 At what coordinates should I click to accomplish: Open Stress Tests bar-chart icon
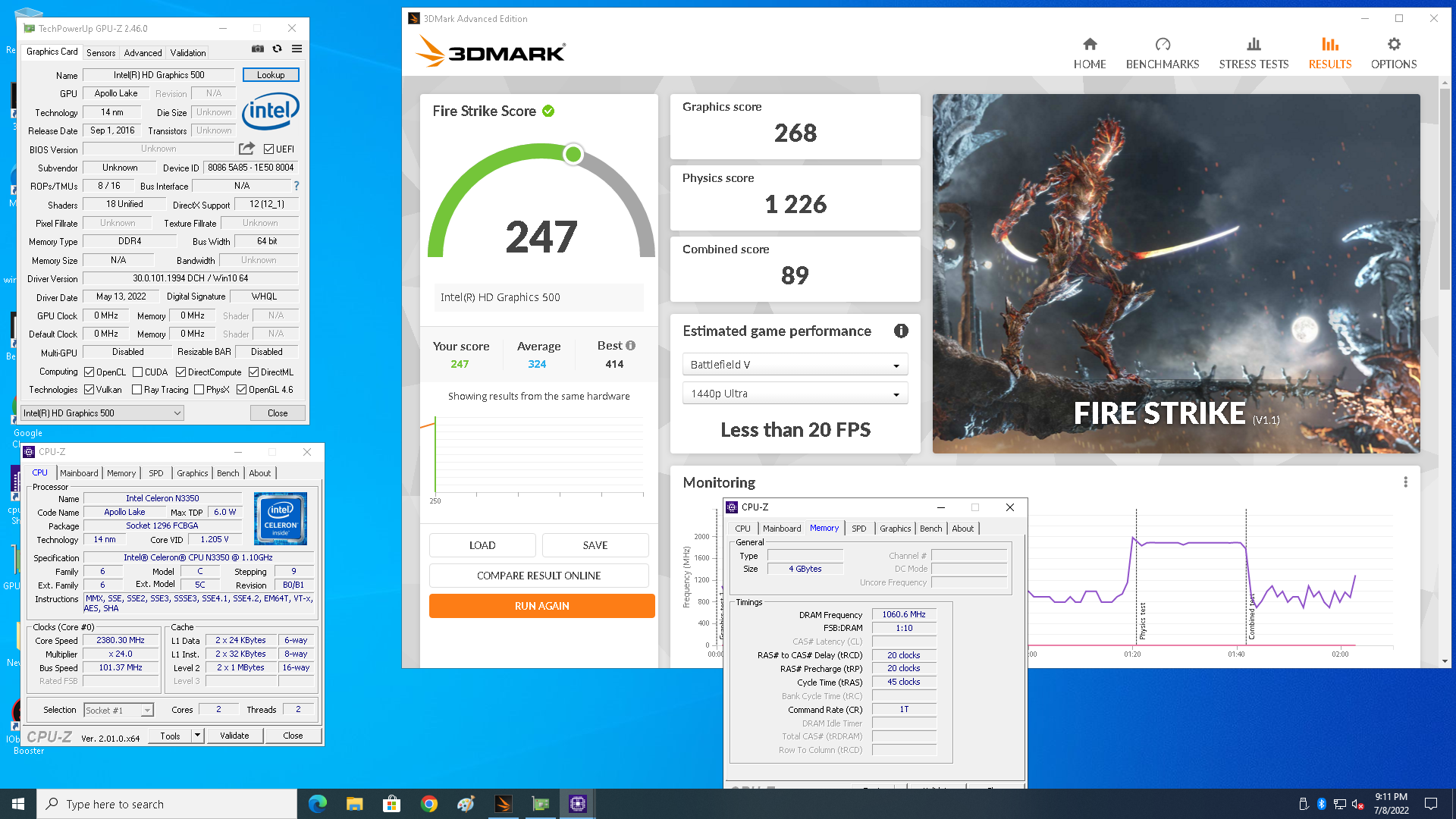(1254, 44)
